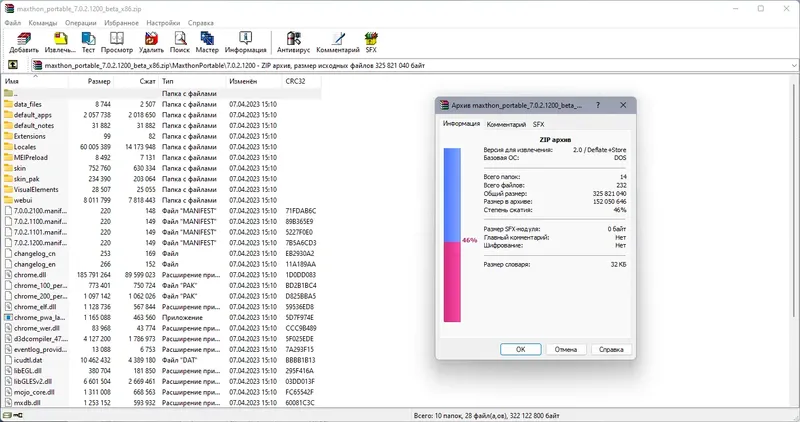Click the drive icon in status bar
This screenshot has width=800, height=422.
click(x=7, y=415)
